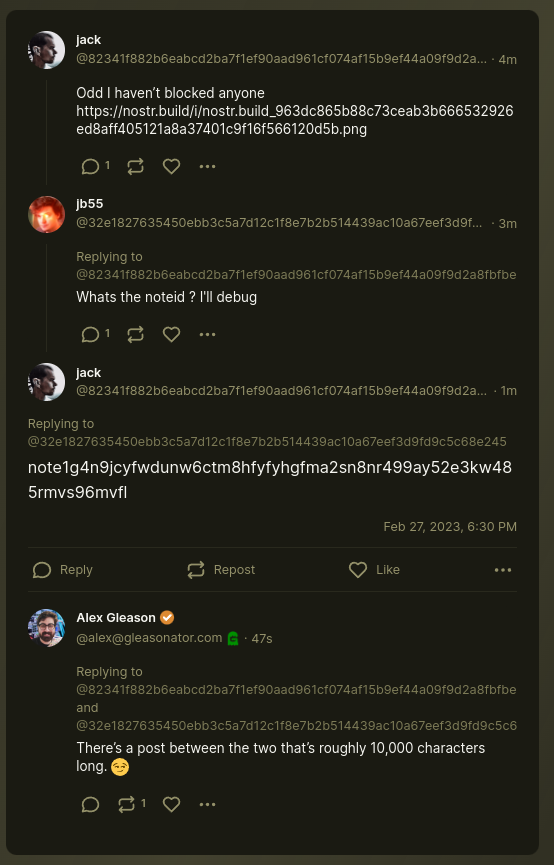Click reply icon on jb55's debug post
Image resolution: width=554 pixels, height=865 pixels.
coord(90,334)
